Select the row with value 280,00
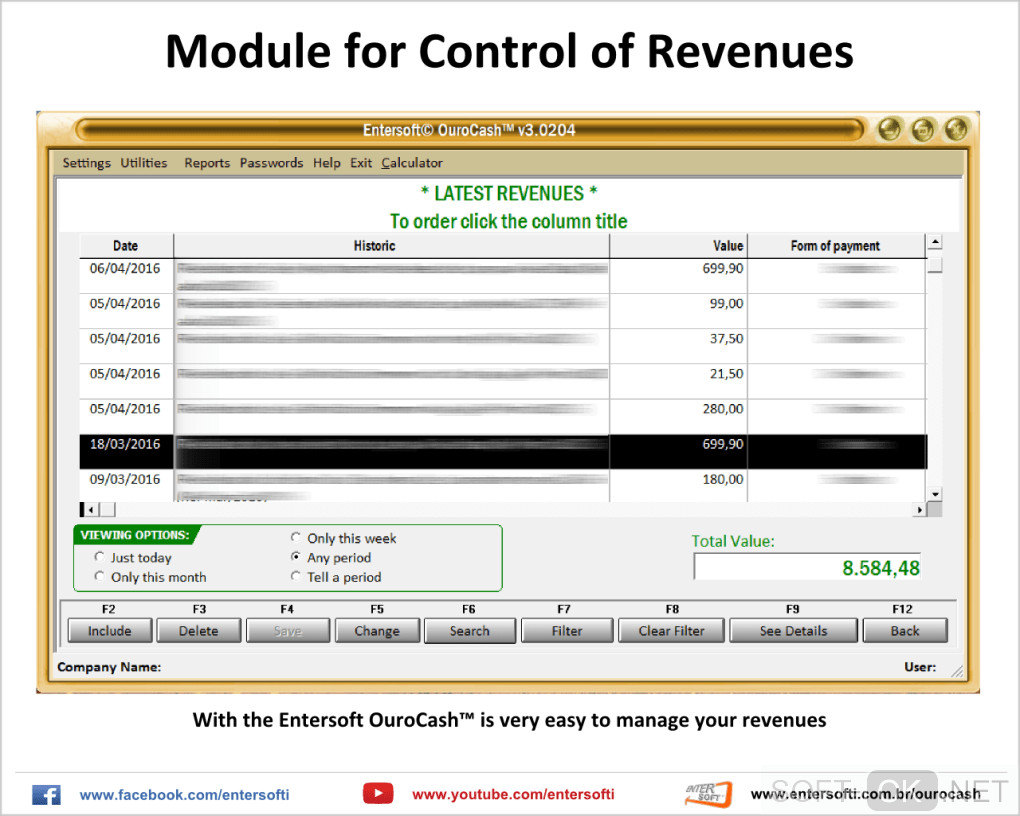 pyautogui.click(x=503, y=416)
